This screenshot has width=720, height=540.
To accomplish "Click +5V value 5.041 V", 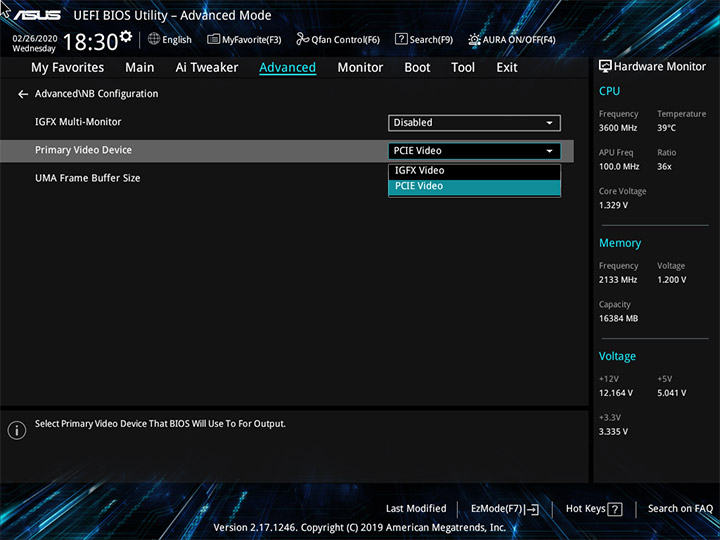I will 671,393.
